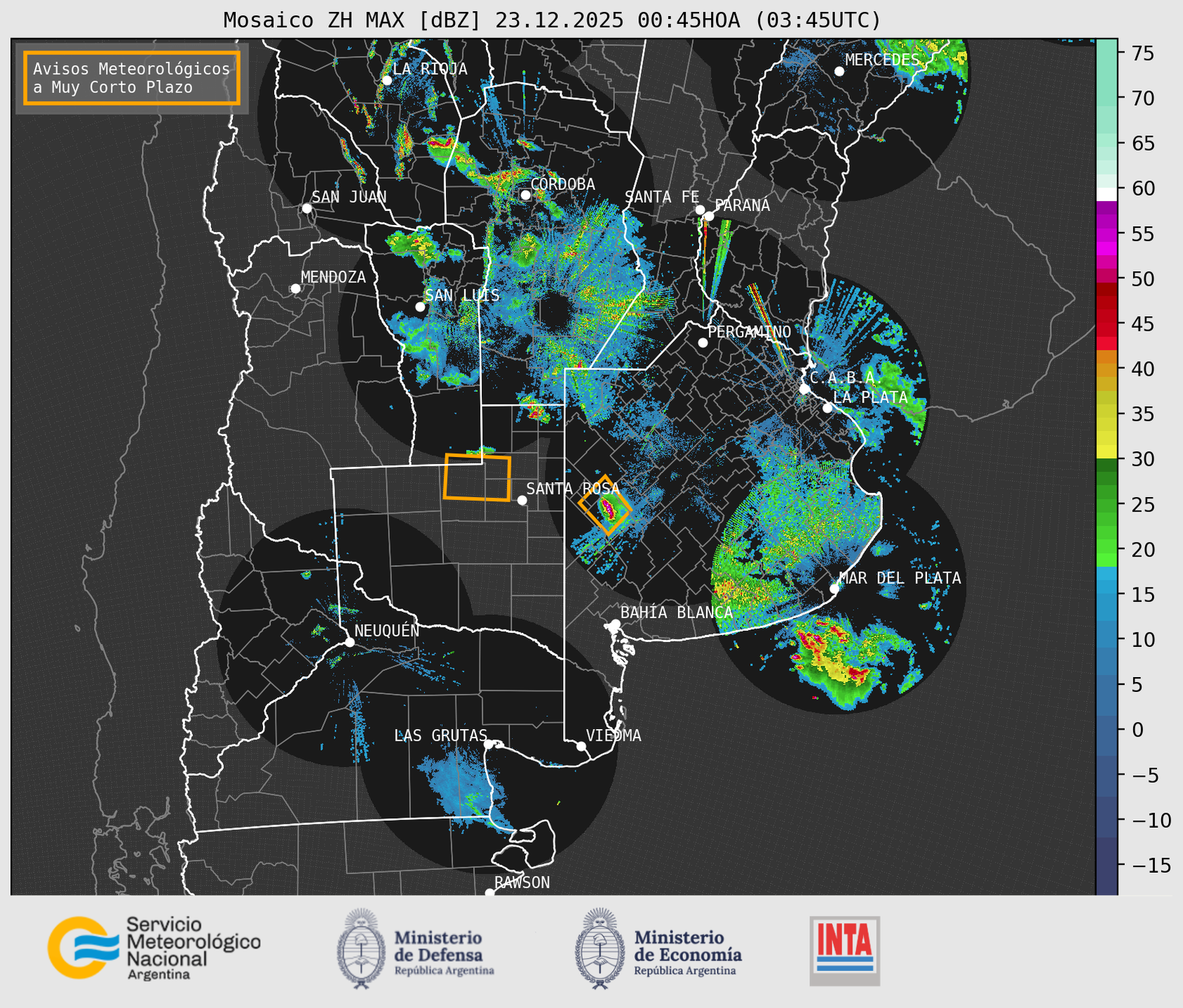This screenshot has height=1008, width=1183.
Task: Select the BAHÍA BLANCA city label
Action: [x=677, y=612]
